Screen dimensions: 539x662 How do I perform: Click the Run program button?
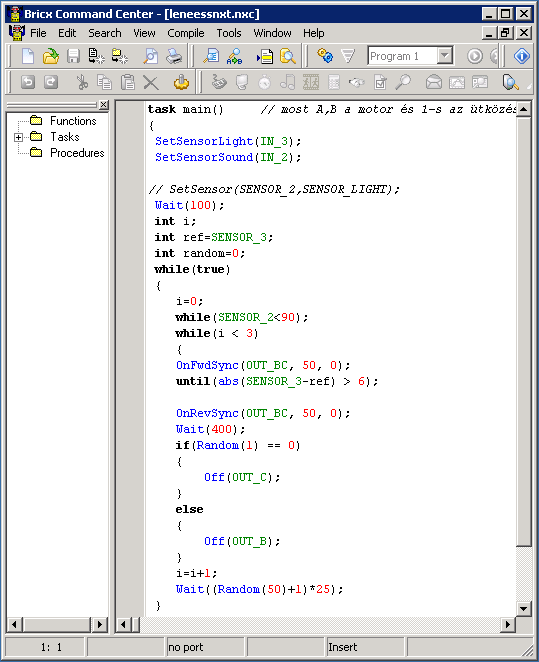pos(475,56)
